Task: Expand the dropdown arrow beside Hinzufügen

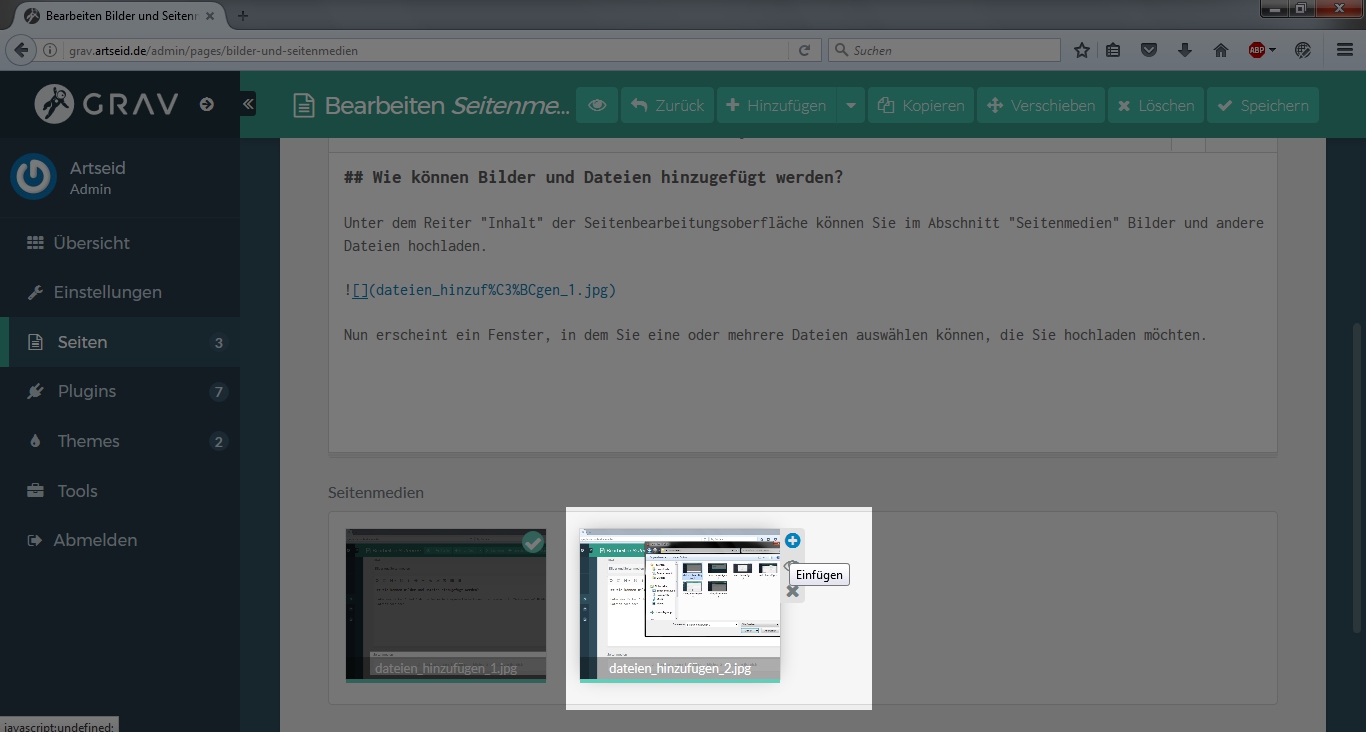Action: click(x=851, y=105)
